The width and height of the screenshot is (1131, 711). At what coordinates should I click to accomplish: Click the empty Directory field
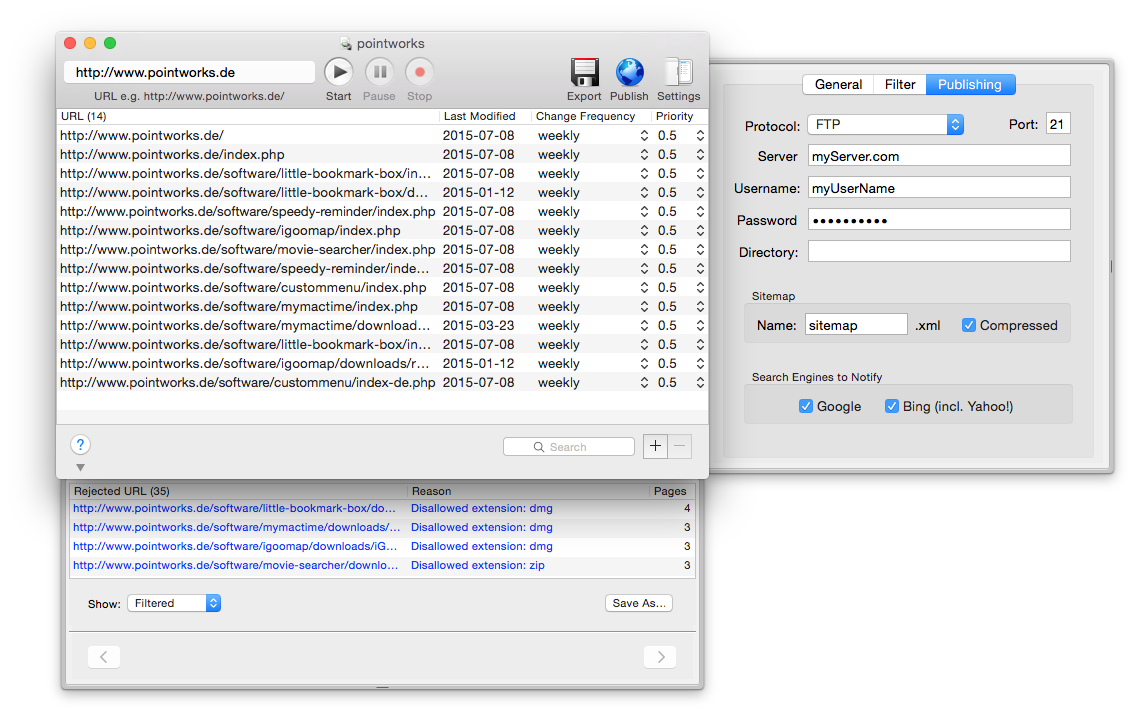point(938,252)
